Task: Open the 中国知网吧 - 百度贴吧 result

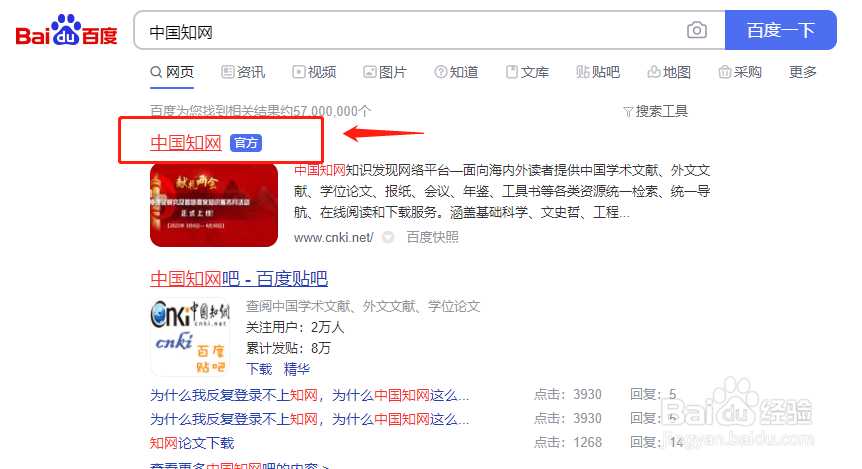Action: (239, 279)
